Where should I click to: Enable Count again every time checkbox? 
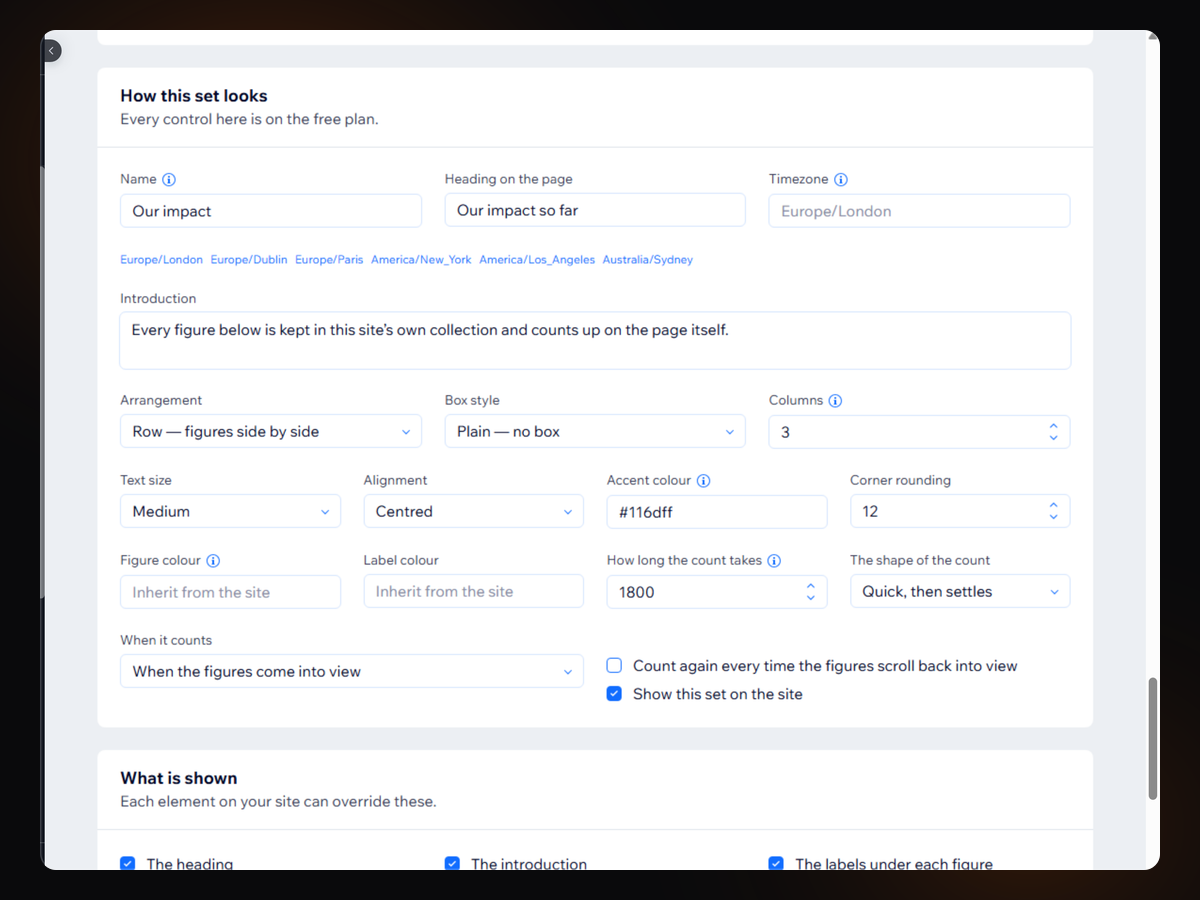615,666
